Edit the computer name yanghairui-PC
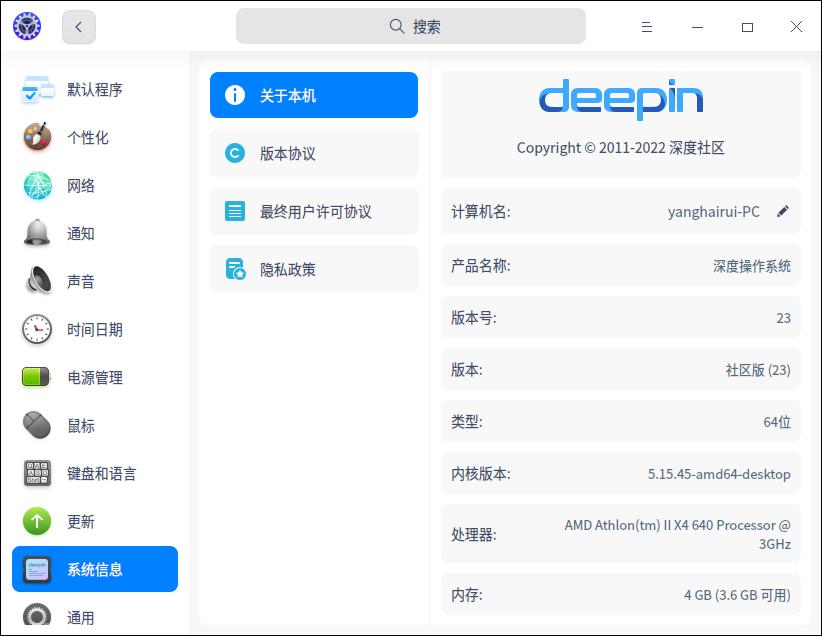Viewport: 822px width, 636px height. point(783,211)
